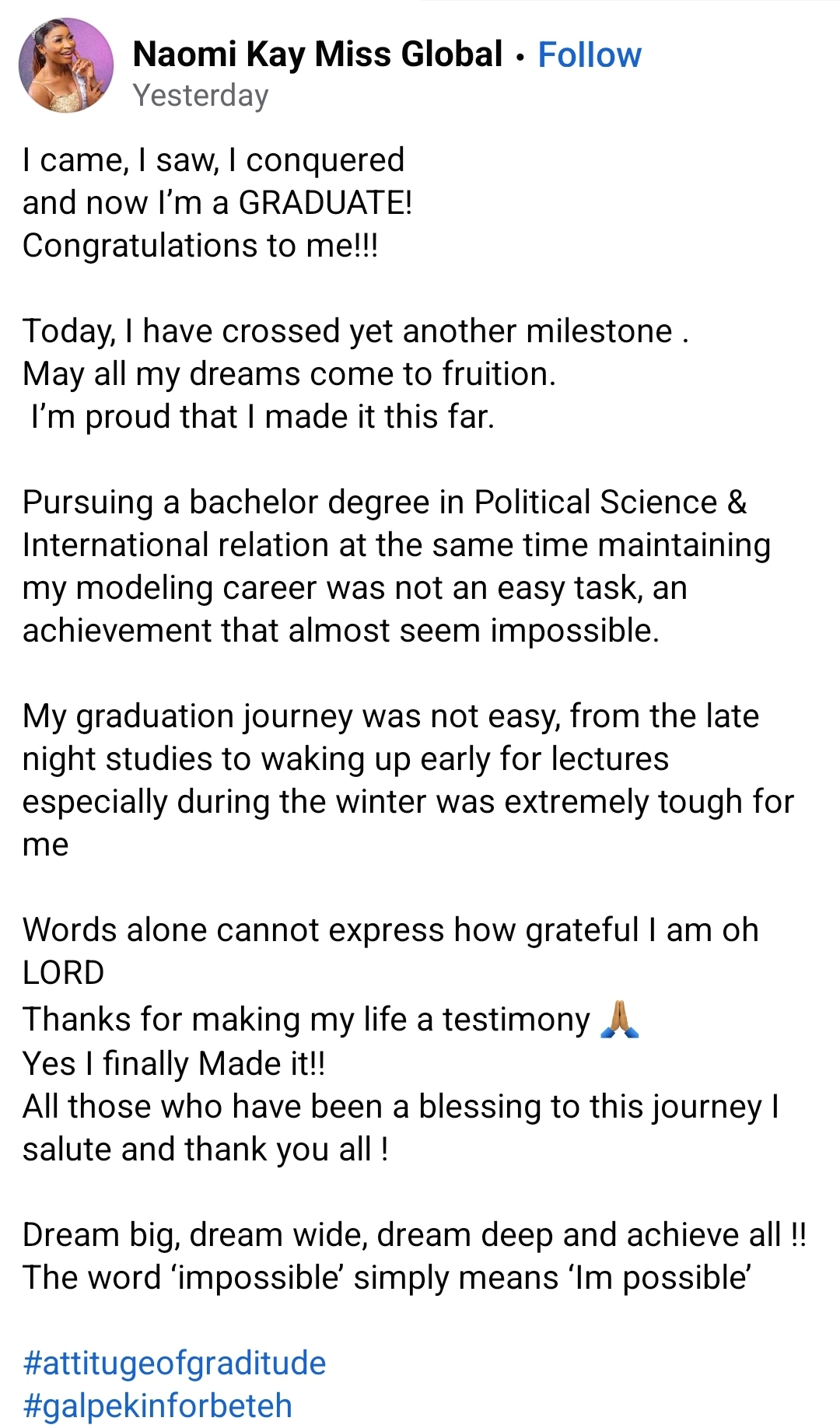
Task: Select the 'Congratulations to me!!!' line
Action: click(x=200, y=246)
